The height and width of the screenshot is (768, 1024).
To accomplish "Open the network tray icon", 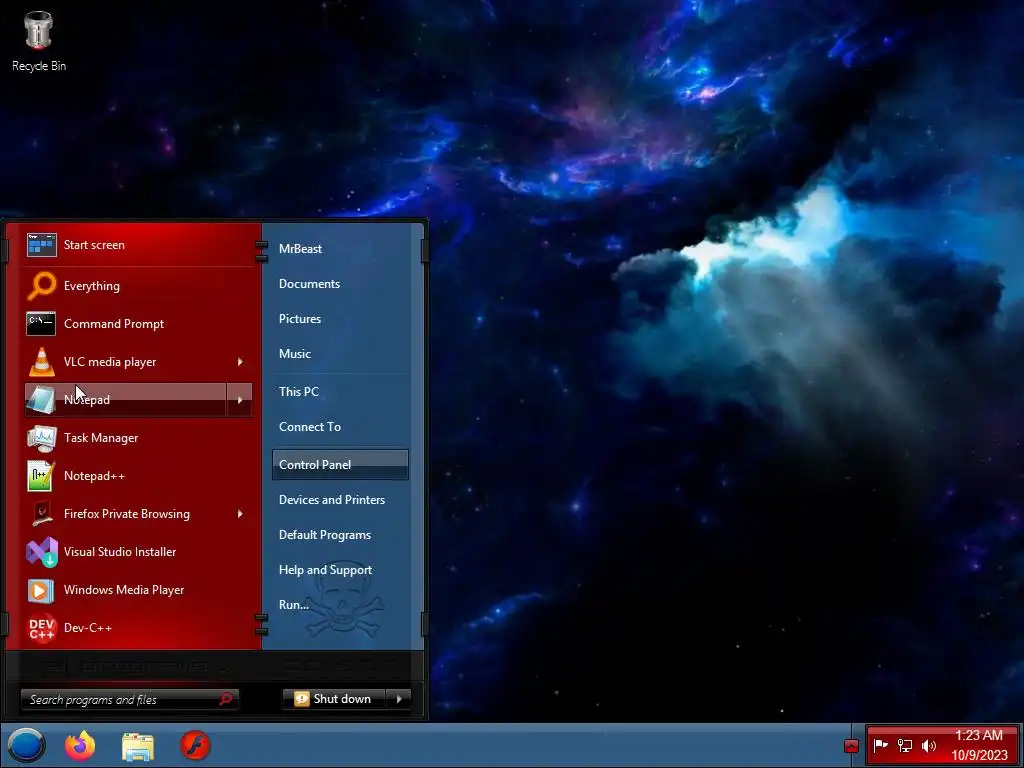I will point(904,745).
